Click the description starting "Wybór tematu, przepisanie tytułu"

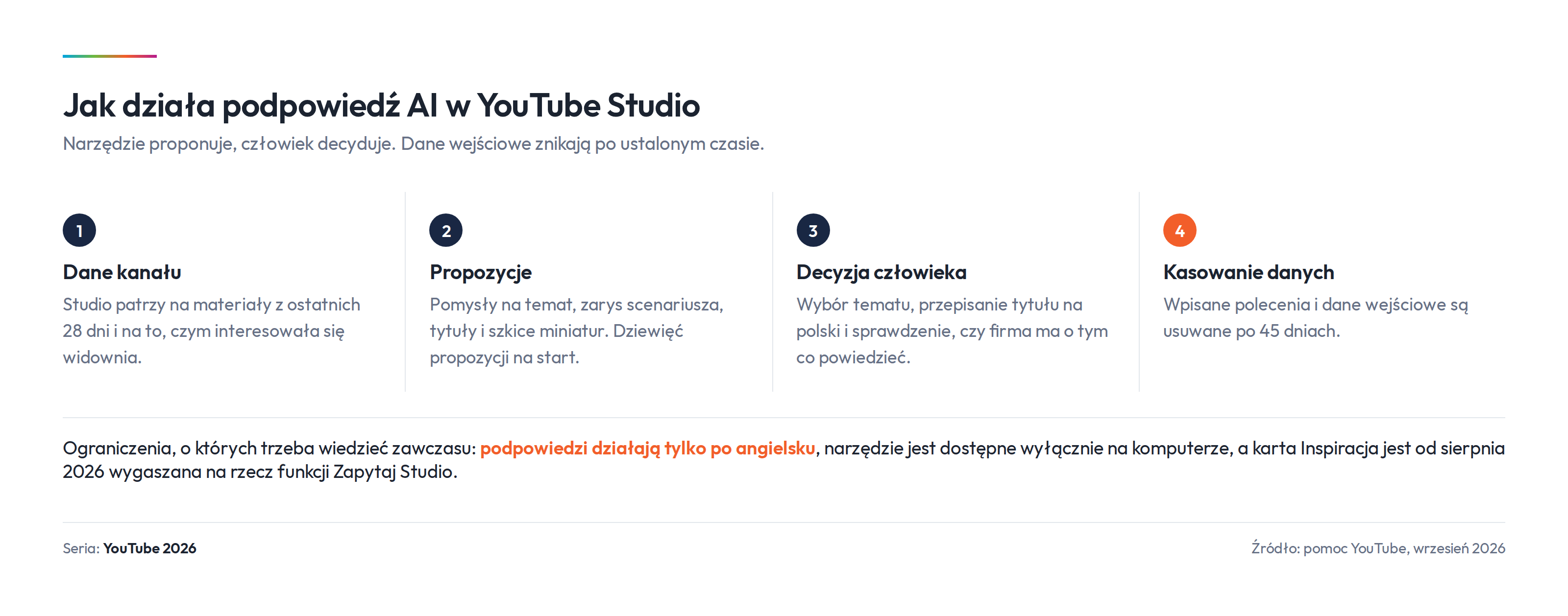point(952,331)
